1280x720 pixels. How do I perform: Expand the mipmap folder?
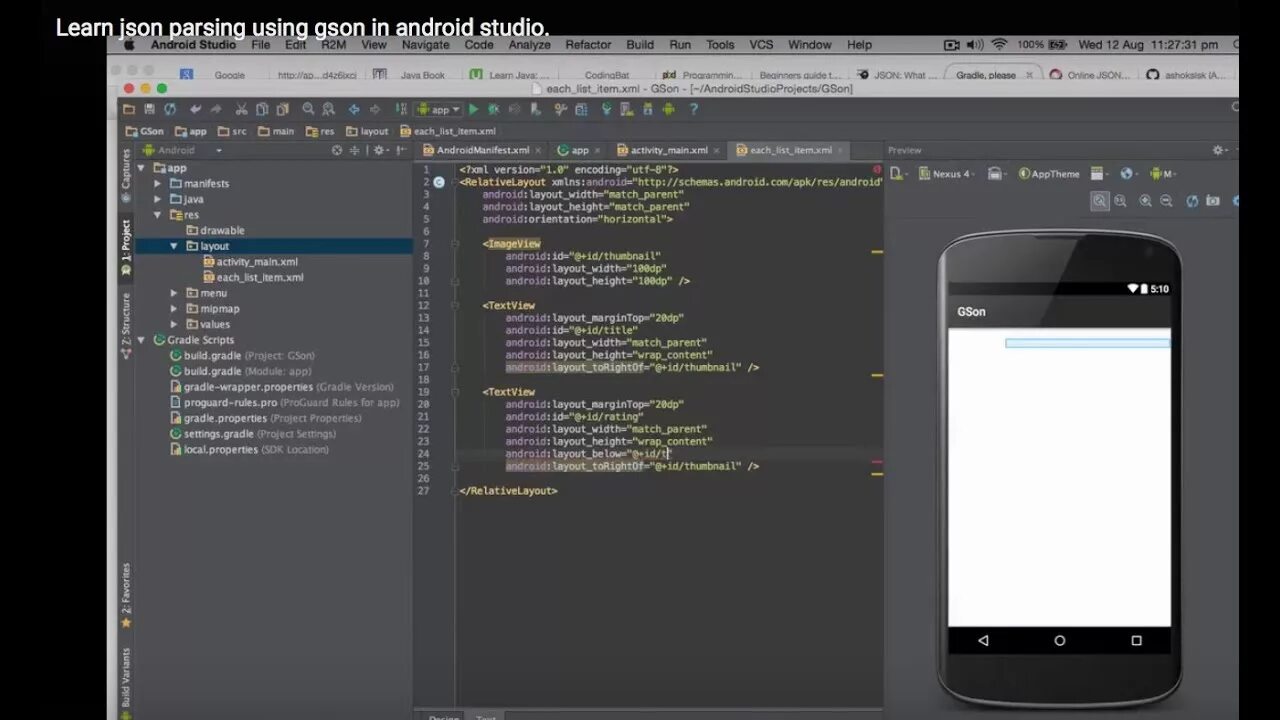point(174,309)
